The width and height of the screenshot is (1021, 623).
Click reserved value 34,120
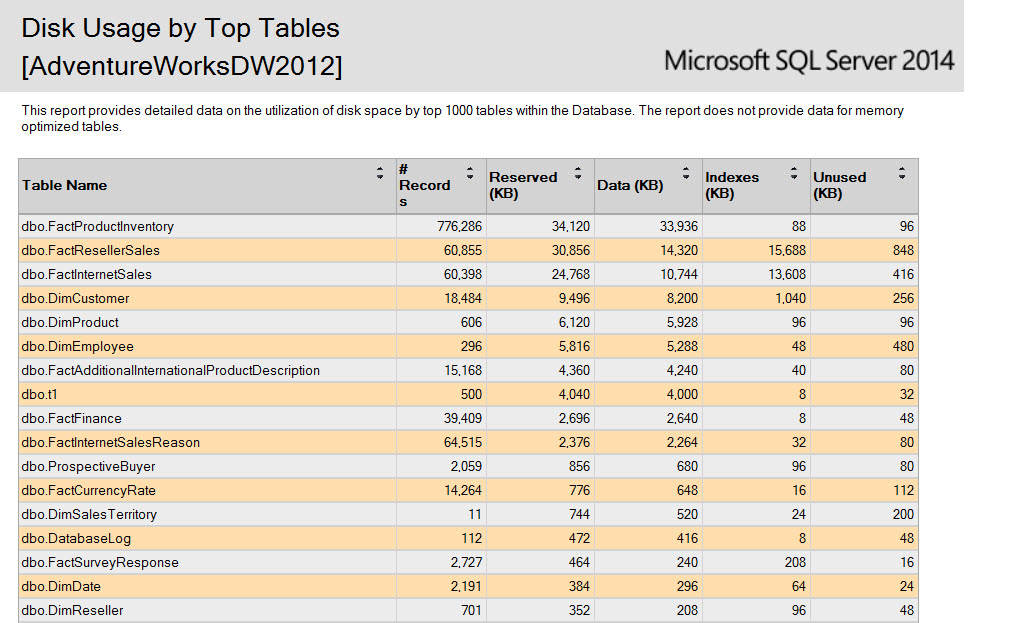[x=571, y=227]
